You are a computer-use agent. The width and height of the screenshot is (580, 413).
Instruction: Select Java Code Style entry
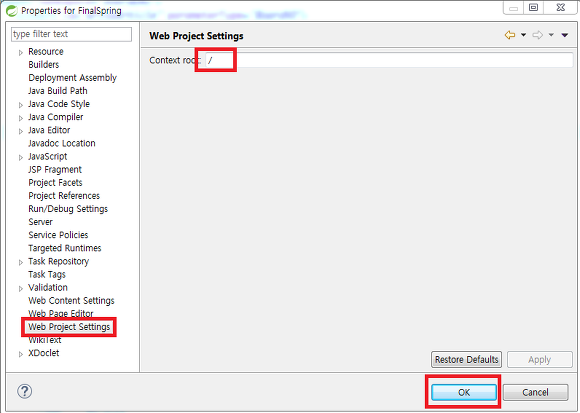[x=59, y=104]
